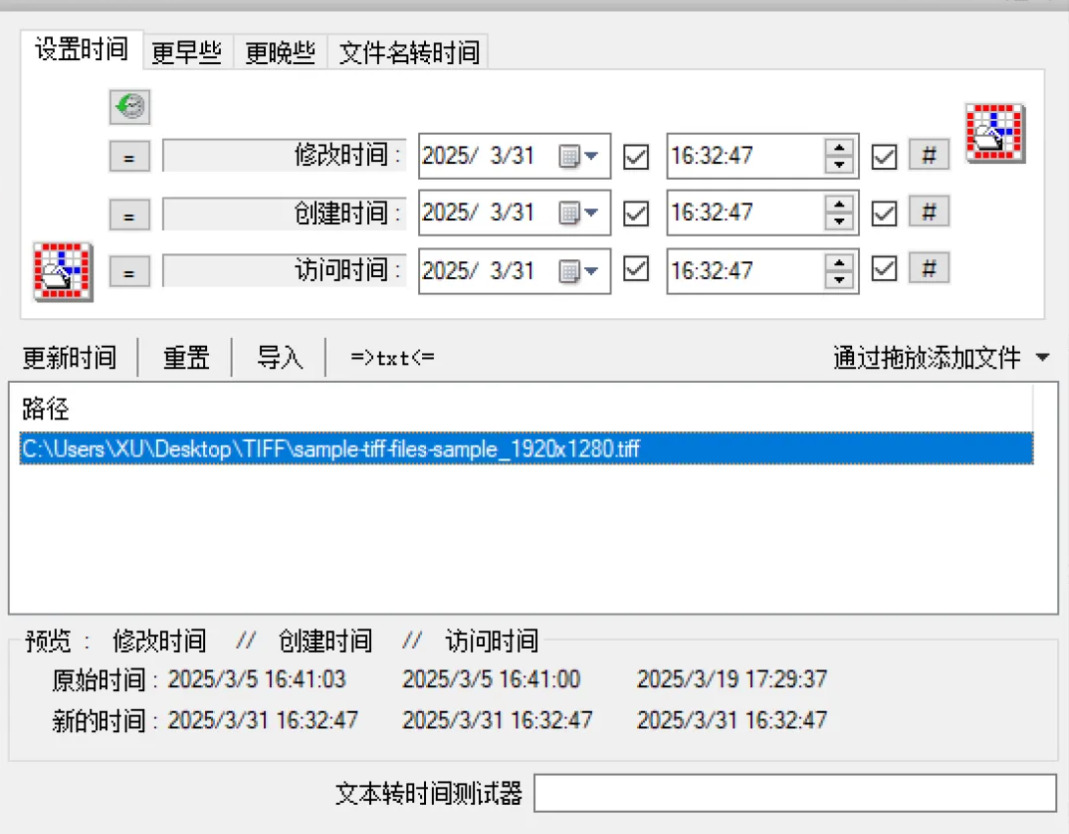Click original time 2025/3/19 17:29:37
The image size is (1069, 834).
[732, 679]
